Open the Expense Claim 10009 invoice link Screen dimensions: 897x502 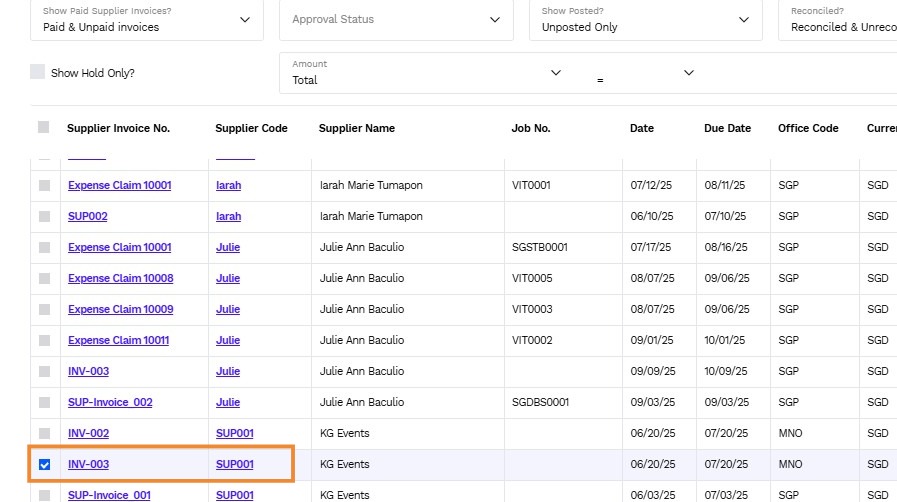[120, 309]
